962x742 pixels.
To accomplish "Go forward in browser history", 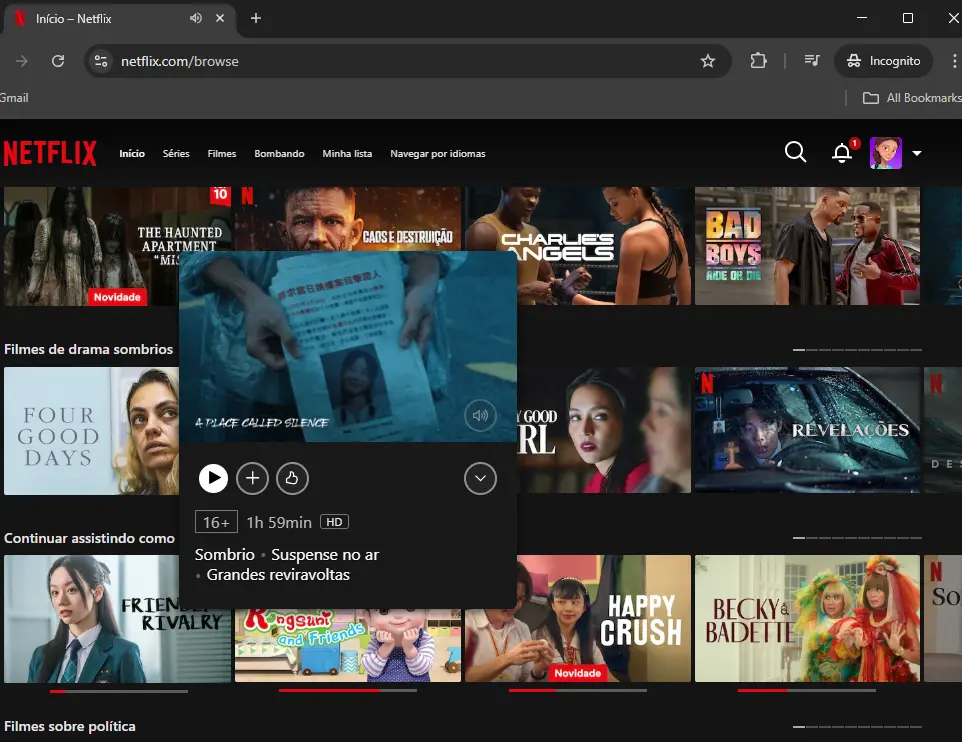I will click(21, 61).
